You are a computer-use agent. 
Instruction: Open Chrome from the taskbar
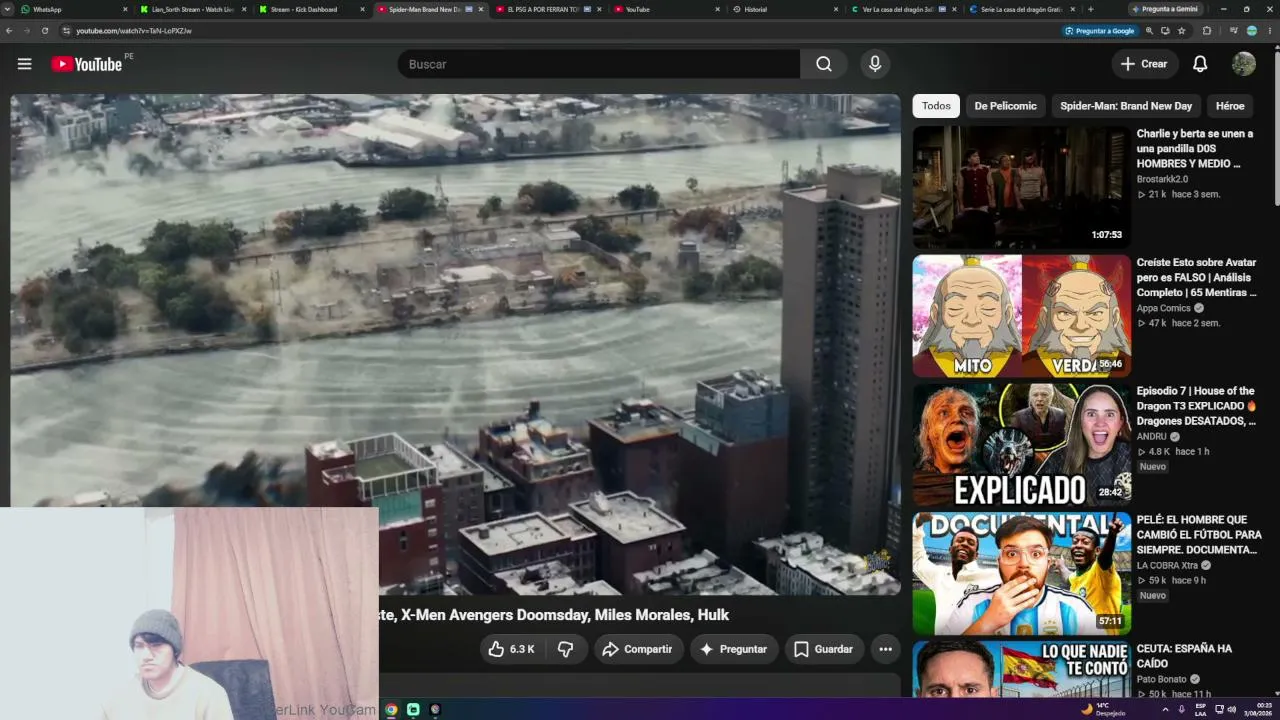point(391,710)
